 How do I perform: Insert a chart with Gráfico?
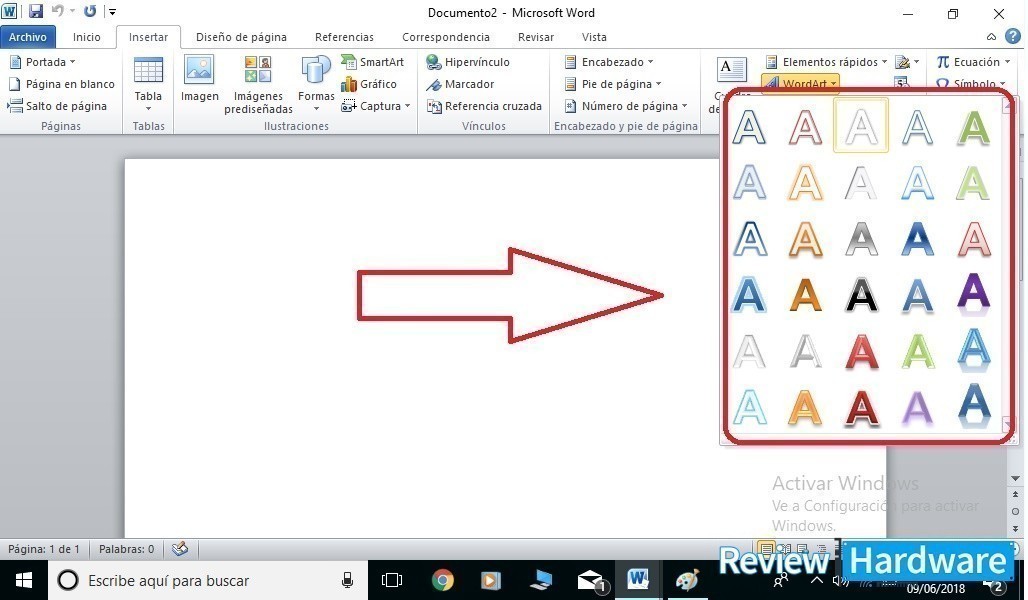[369, 84]
